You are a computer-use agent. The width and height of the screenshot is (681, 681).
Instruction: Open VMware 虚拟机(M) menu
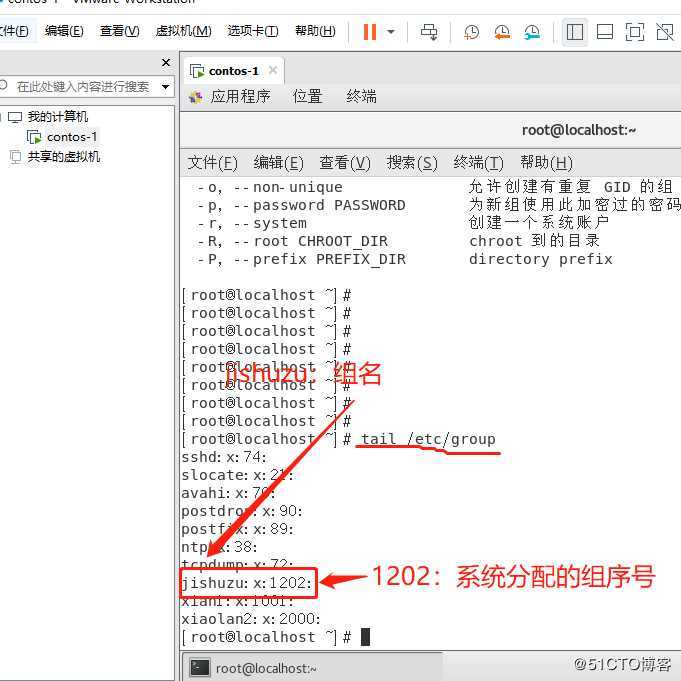pos(183,31)
